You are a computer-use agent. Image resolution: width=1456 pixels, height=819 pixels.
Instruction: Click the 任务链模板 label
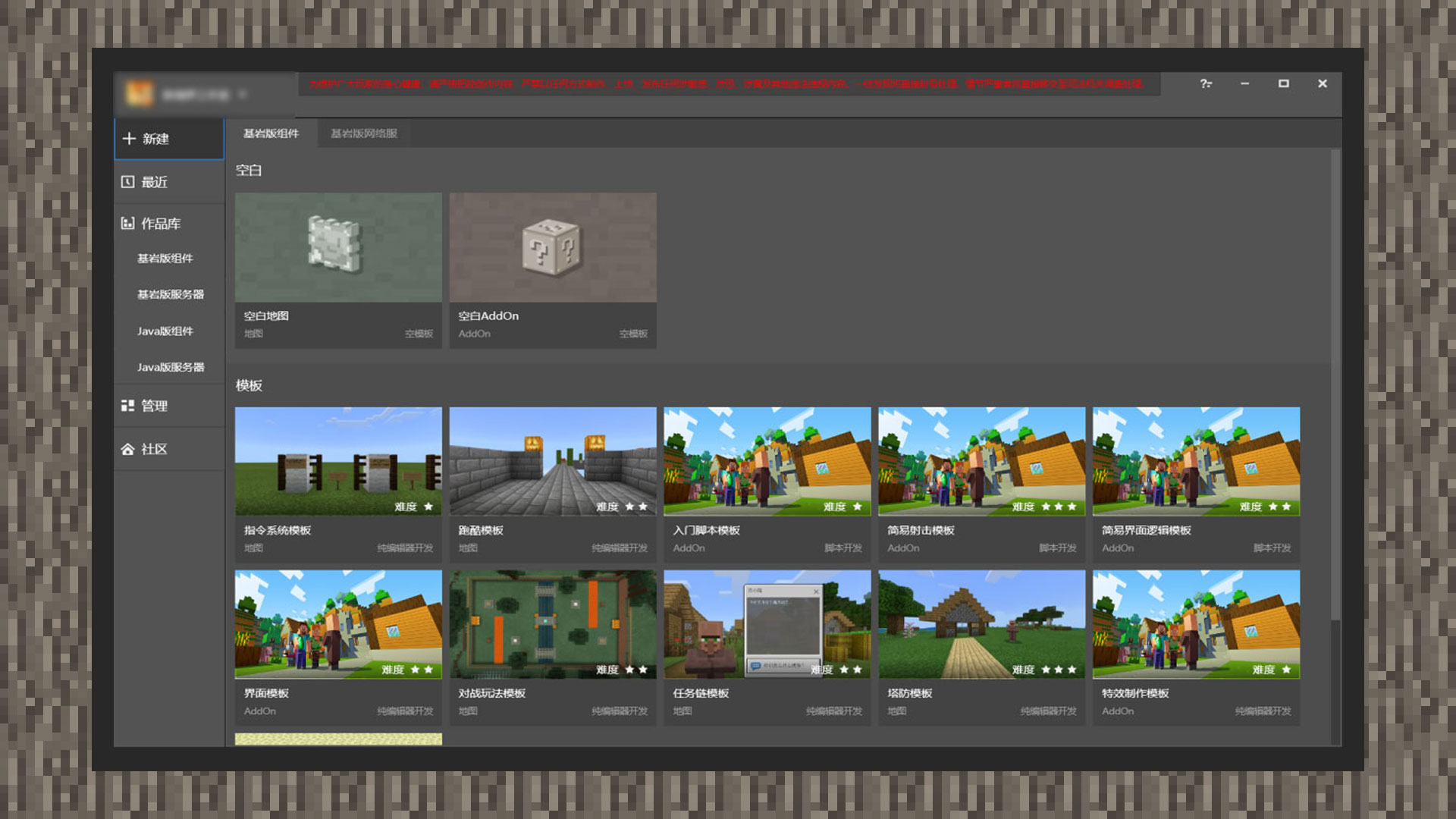tap(701, 693)
